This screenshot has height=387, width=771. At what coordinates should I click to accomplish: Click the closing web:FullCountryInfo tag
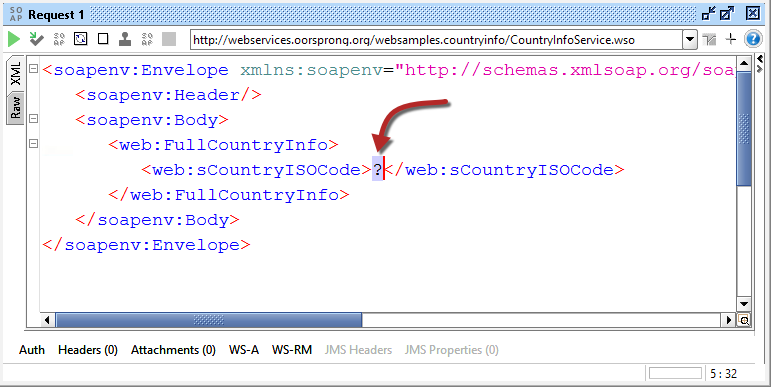[x=229, y=195]
